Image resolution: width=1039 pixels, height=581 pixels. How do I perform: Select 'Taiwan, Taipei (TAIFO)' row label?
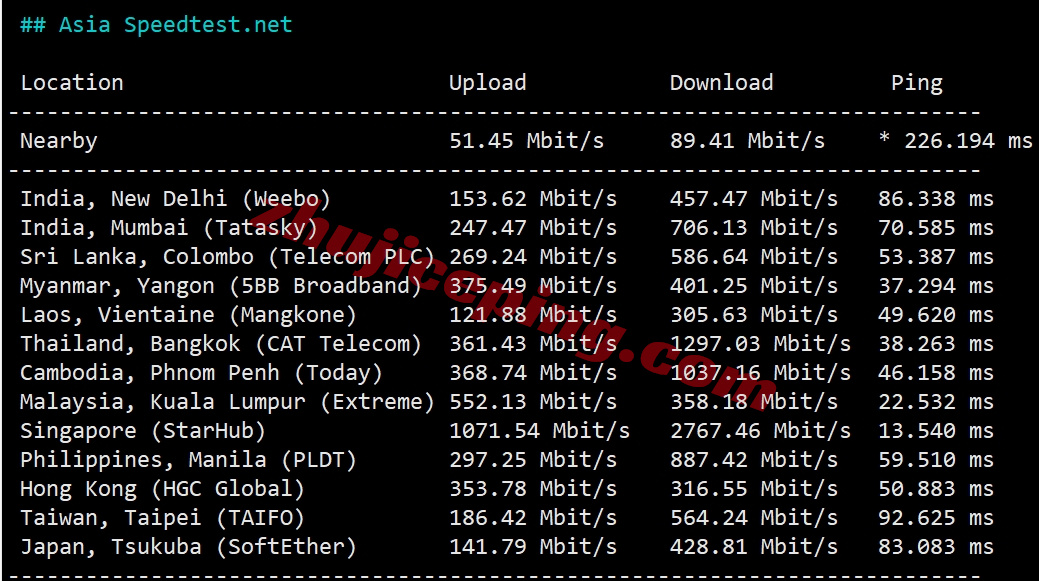(162, 518)
